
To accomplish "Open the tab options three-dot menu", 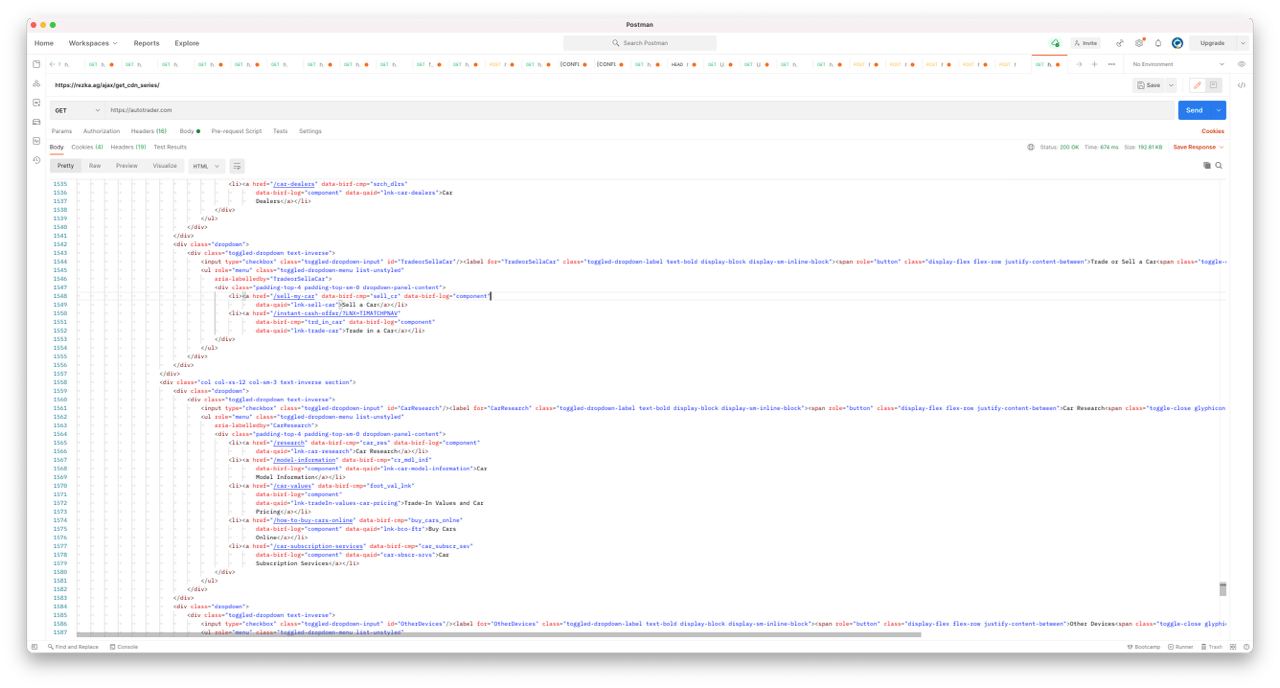I will [1111, 64].
